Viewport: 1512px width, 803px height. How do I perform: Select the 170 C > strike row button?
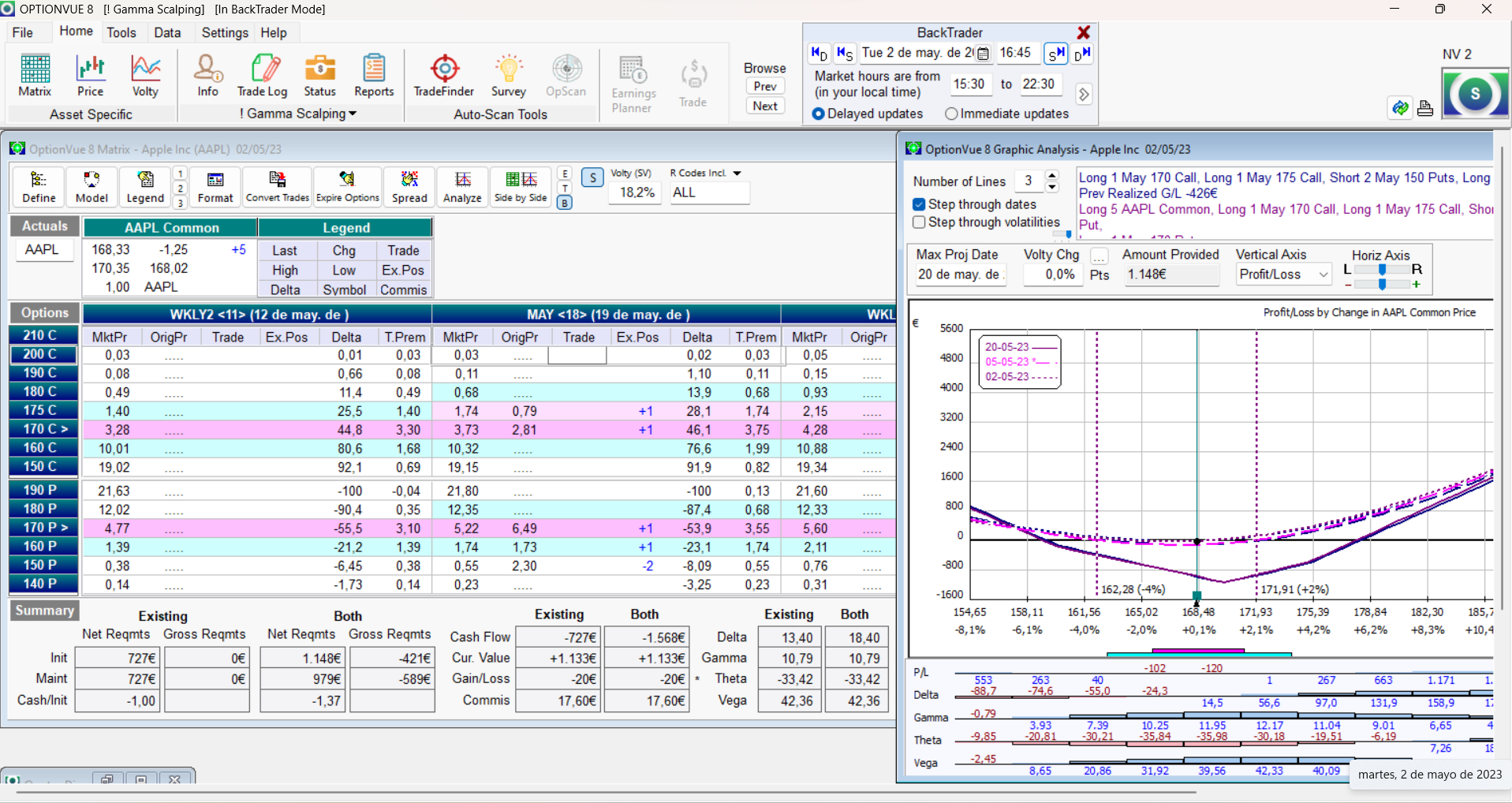pos(44,429)
